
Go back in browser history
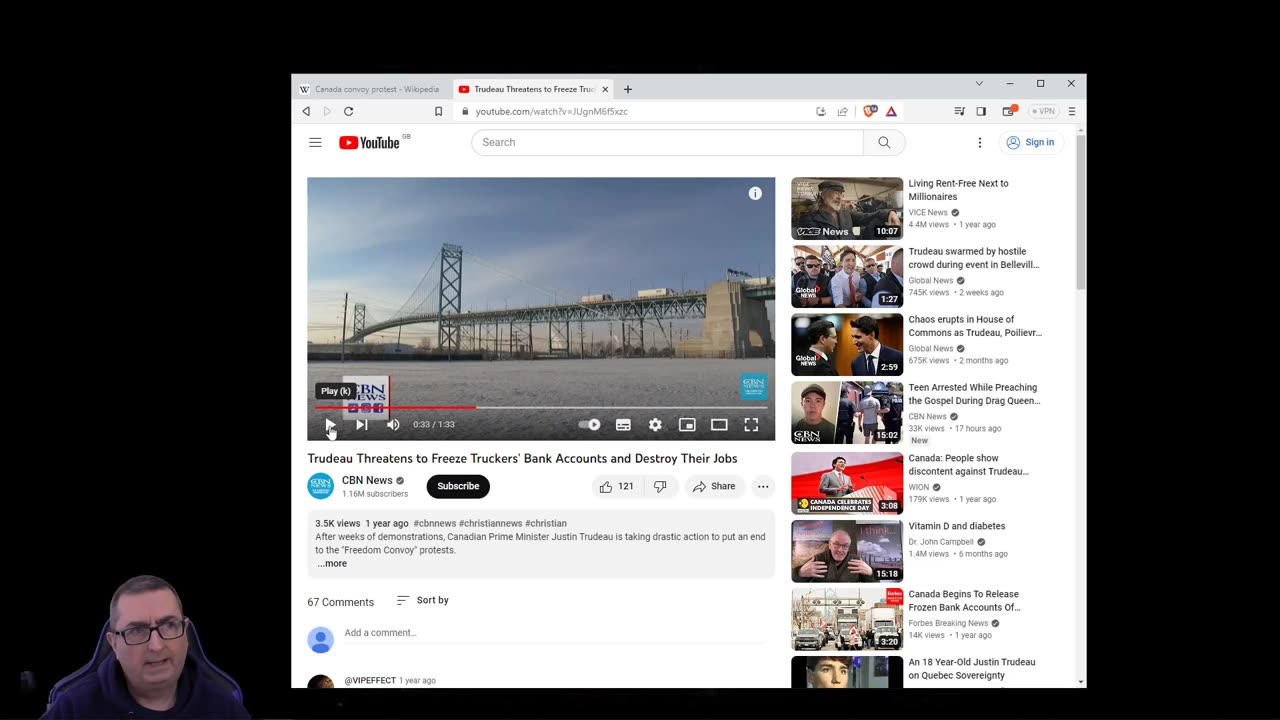click(x=306, y=111)
